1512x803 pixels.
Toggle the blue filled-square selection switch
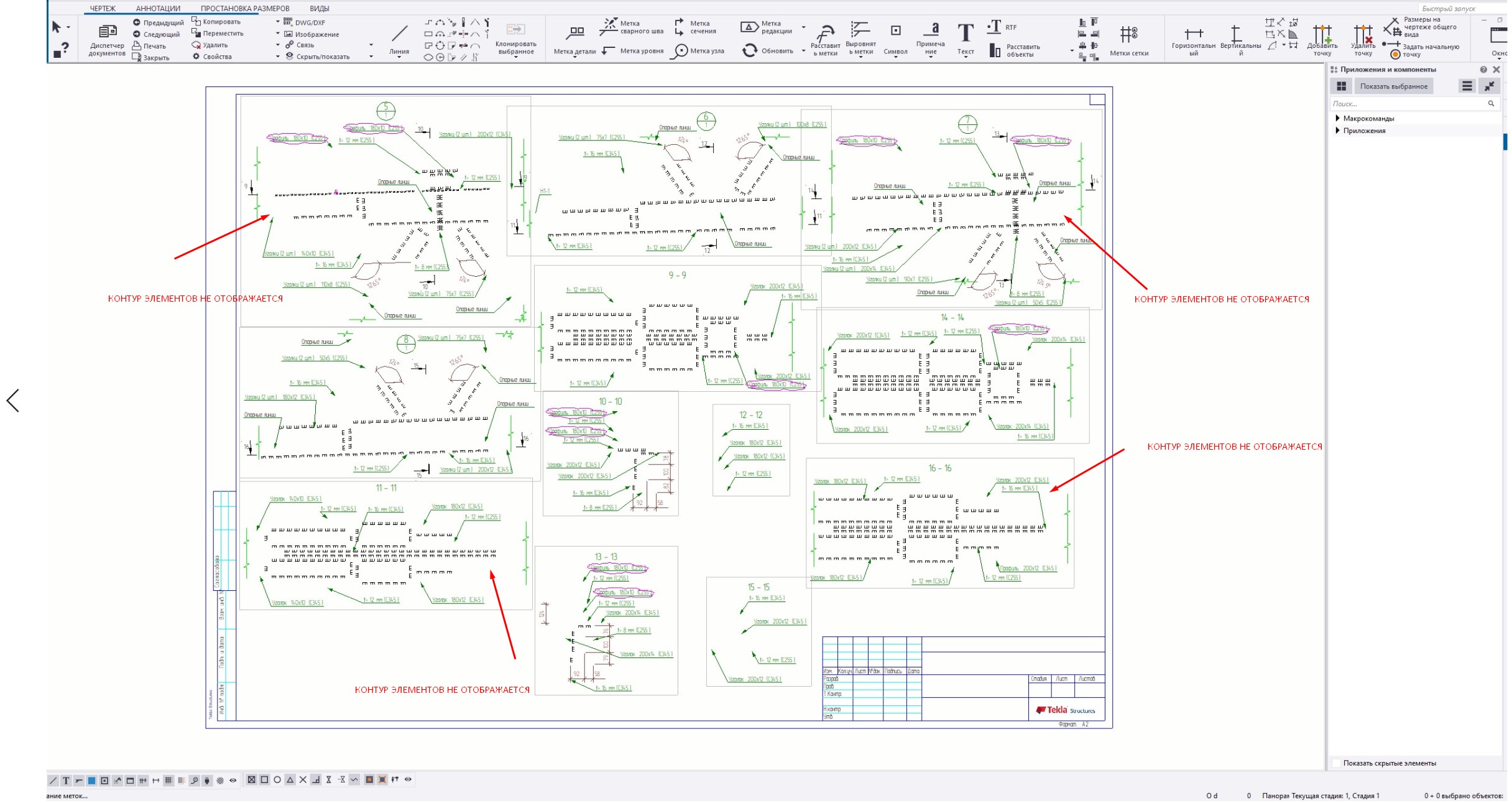click(91, 780)
